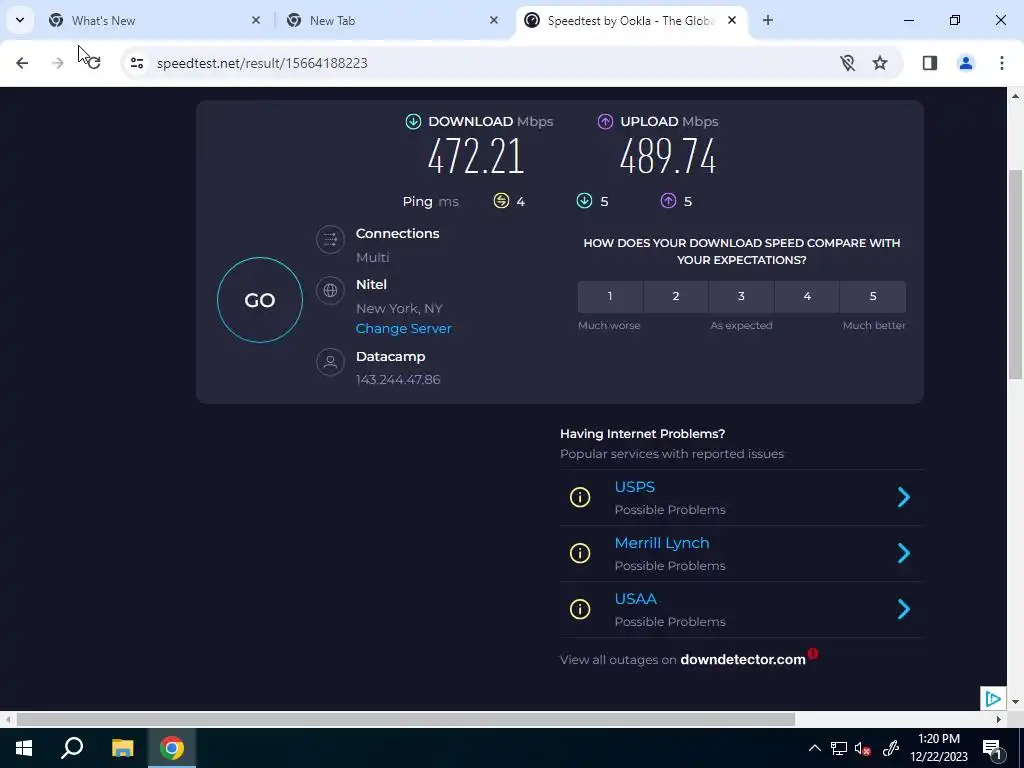Open the browser side panel
The height and width of the screenshot is (768, 1024).
pyautogui.click(x=929, y=63)
